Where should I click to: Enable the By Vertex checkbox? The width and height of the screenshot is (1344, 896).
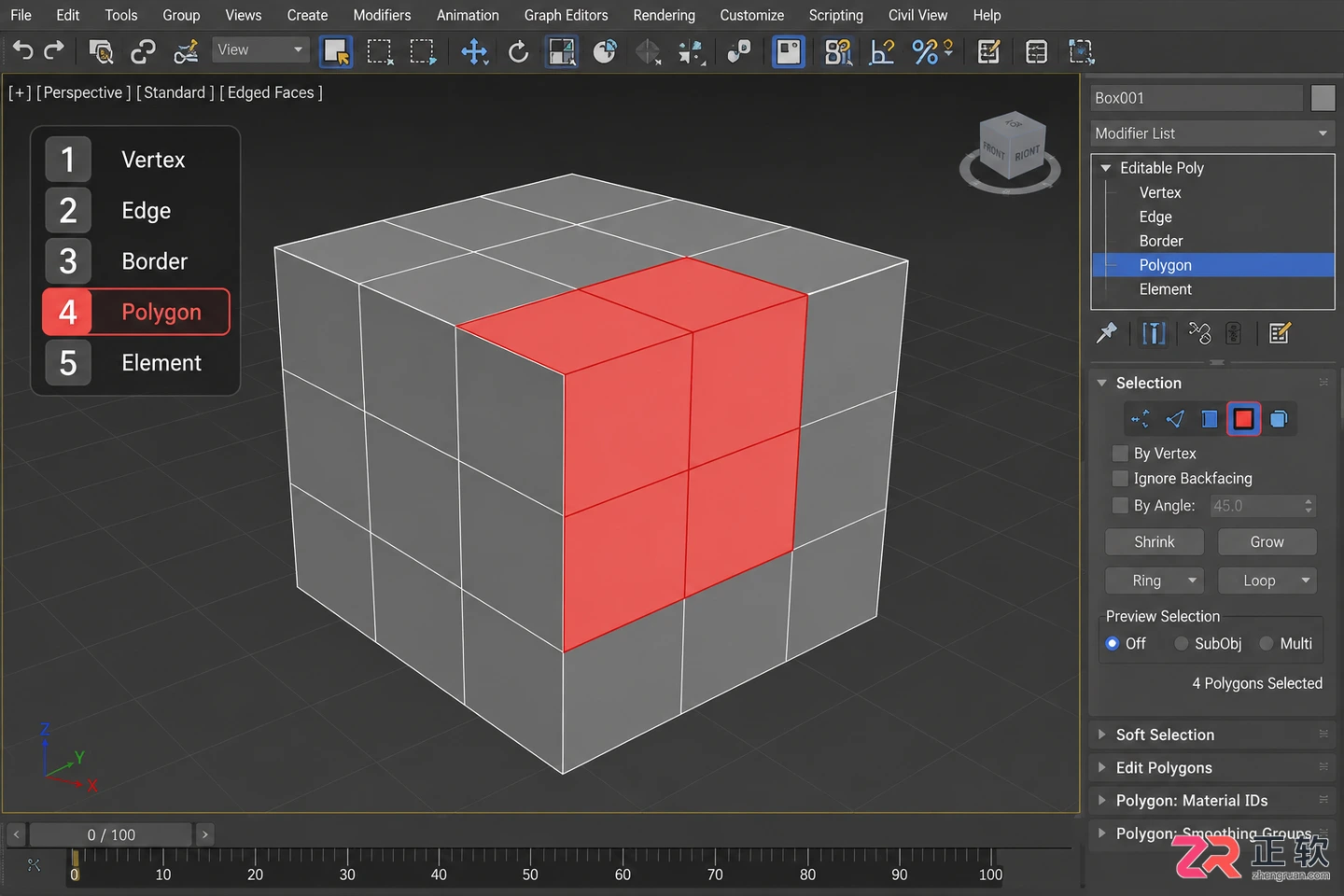click(x=1120, y=454)
